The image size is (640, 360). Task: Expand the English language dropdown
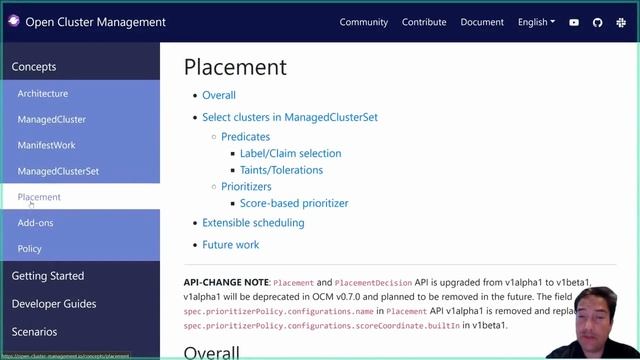click(x=536, y=22)
